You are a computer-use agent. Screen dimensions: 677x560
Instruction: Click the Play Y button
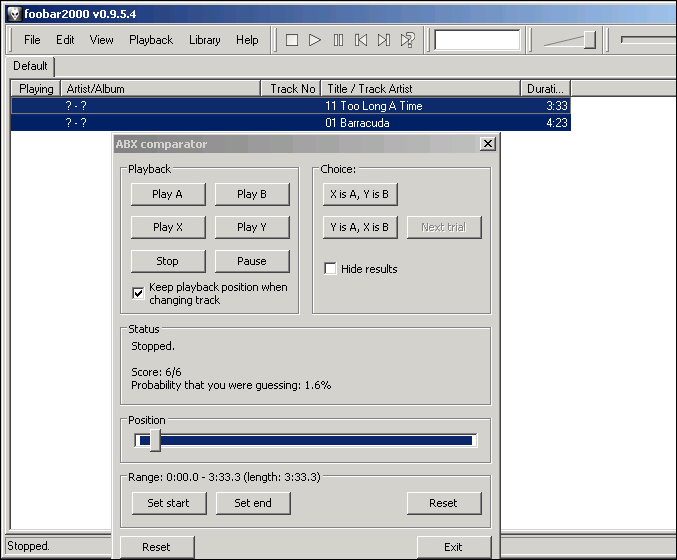coord(252,227)
